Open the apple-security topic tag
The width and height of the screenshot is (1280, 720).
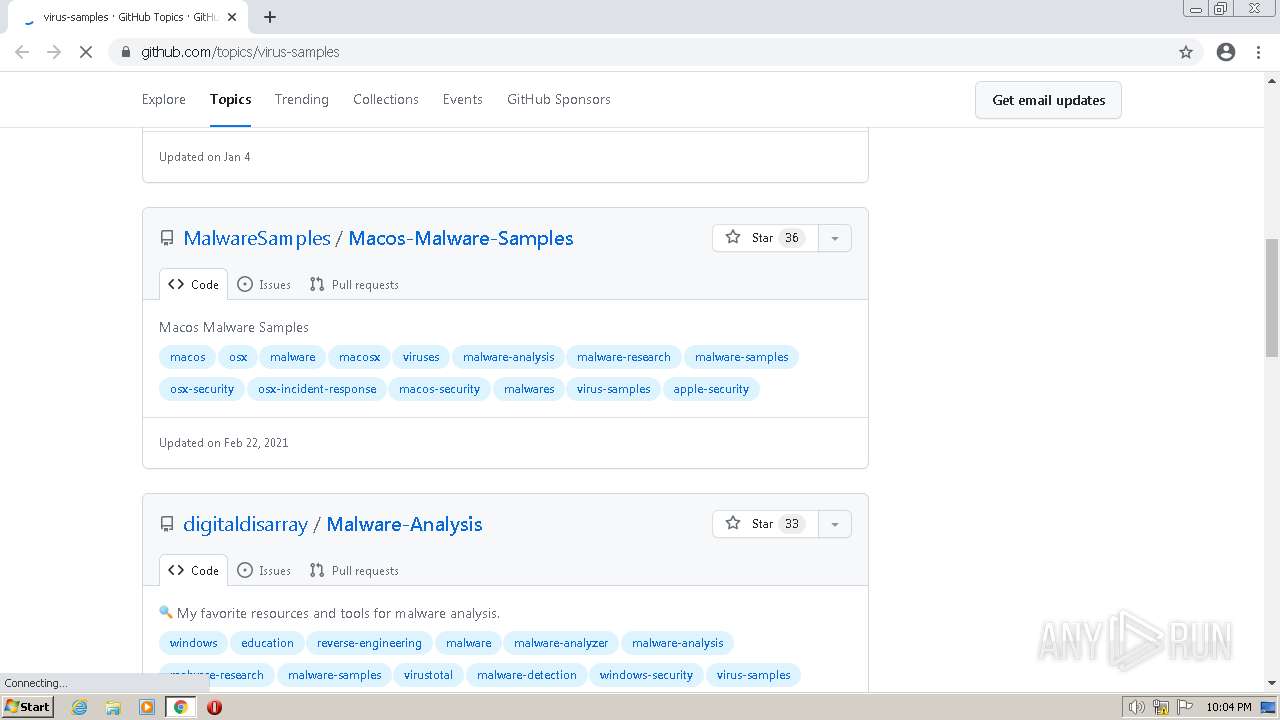(x=711, y=389)
